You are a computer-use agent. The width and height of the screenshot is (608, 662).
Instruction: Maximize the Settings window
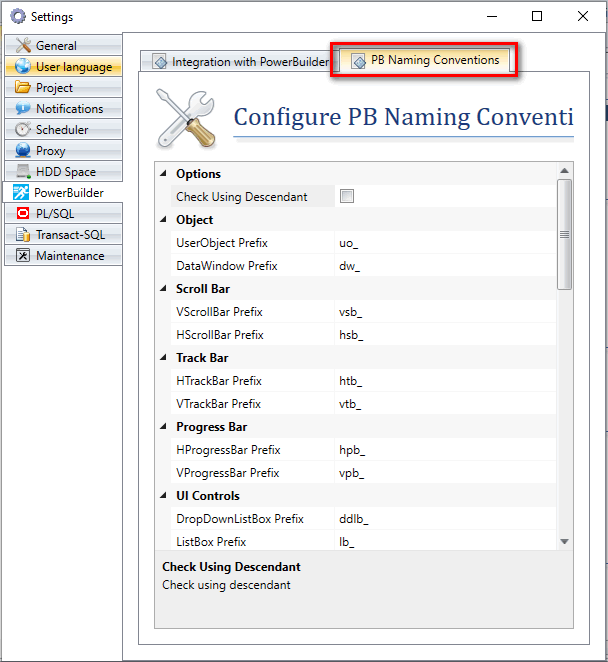point(537,16)
